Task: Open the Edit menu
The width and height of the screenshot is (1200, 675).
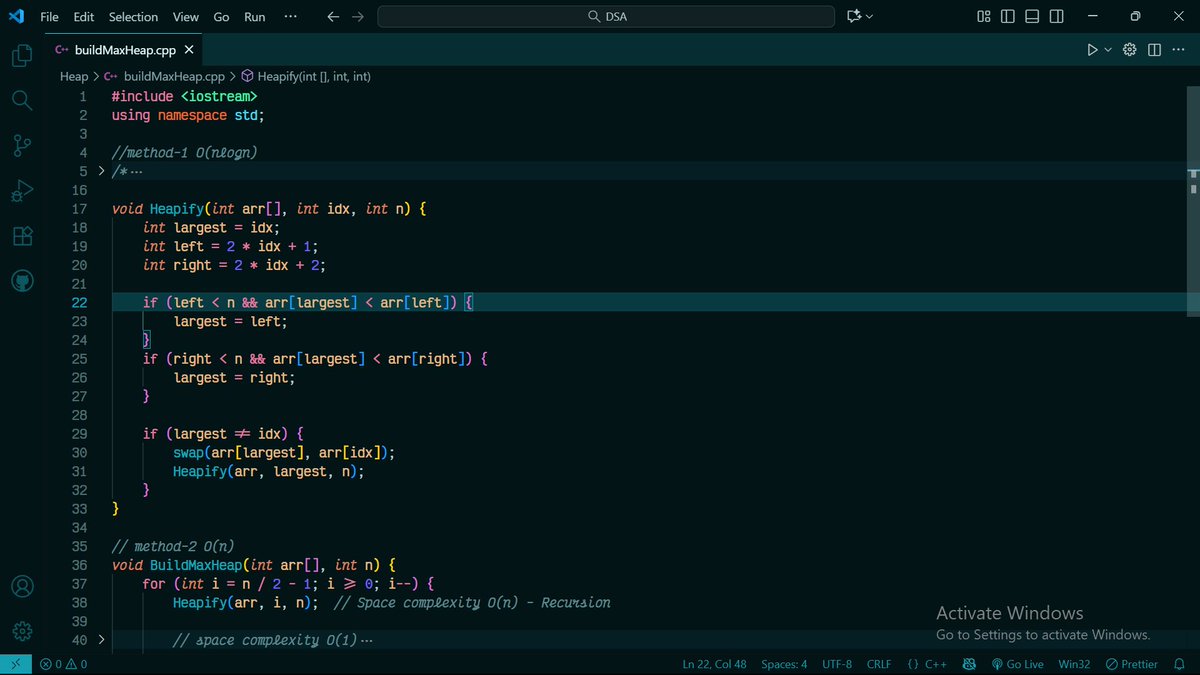Action: 83,17
